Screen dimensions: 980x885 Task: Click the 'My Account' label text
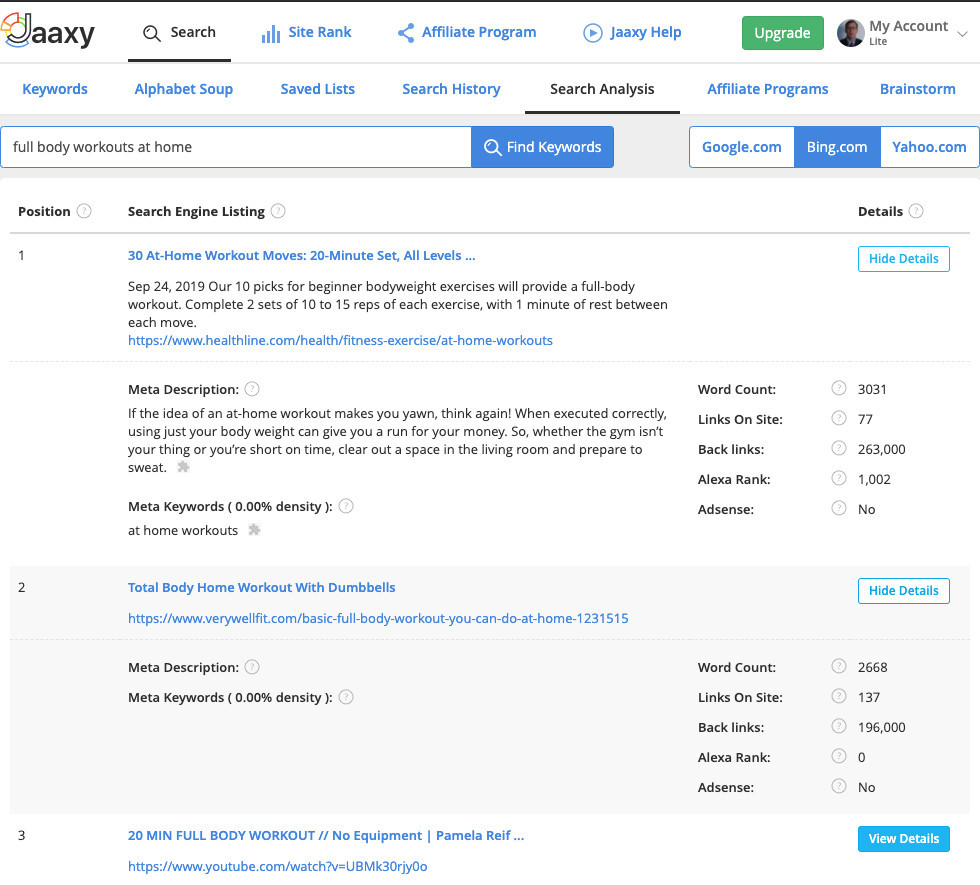click(908, 26)
